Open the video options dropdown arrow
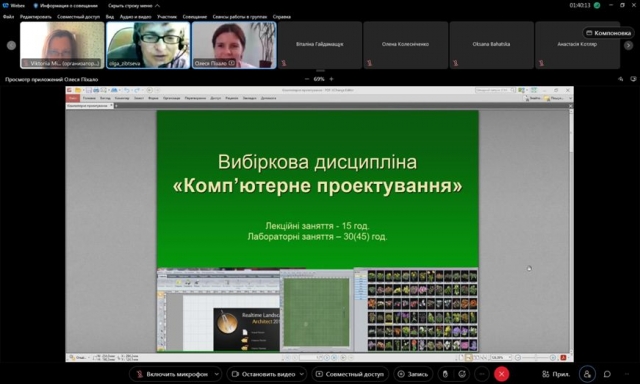 (302, 374)
